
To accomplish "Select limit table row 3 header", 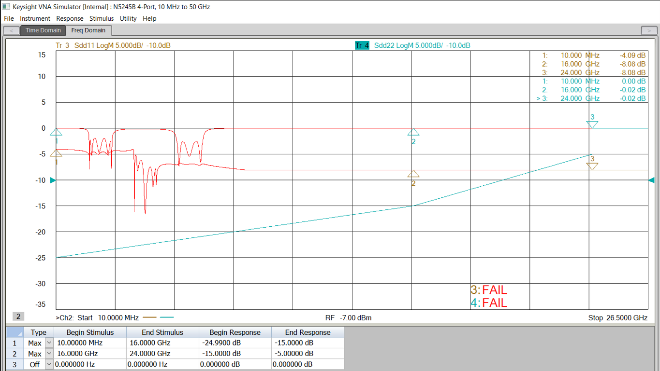I will [15, 364].
